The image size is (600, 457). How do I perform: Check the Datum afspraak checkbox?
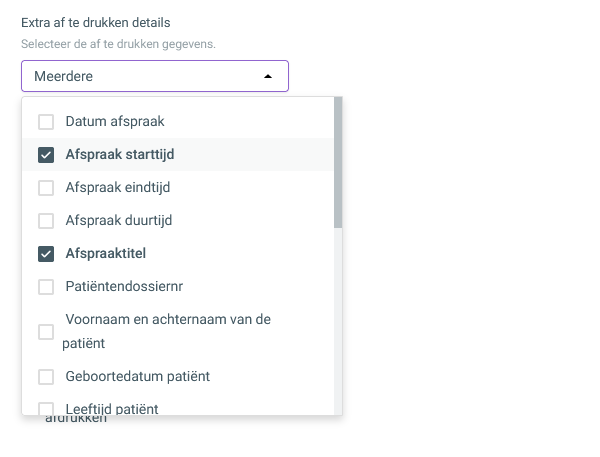46,122
